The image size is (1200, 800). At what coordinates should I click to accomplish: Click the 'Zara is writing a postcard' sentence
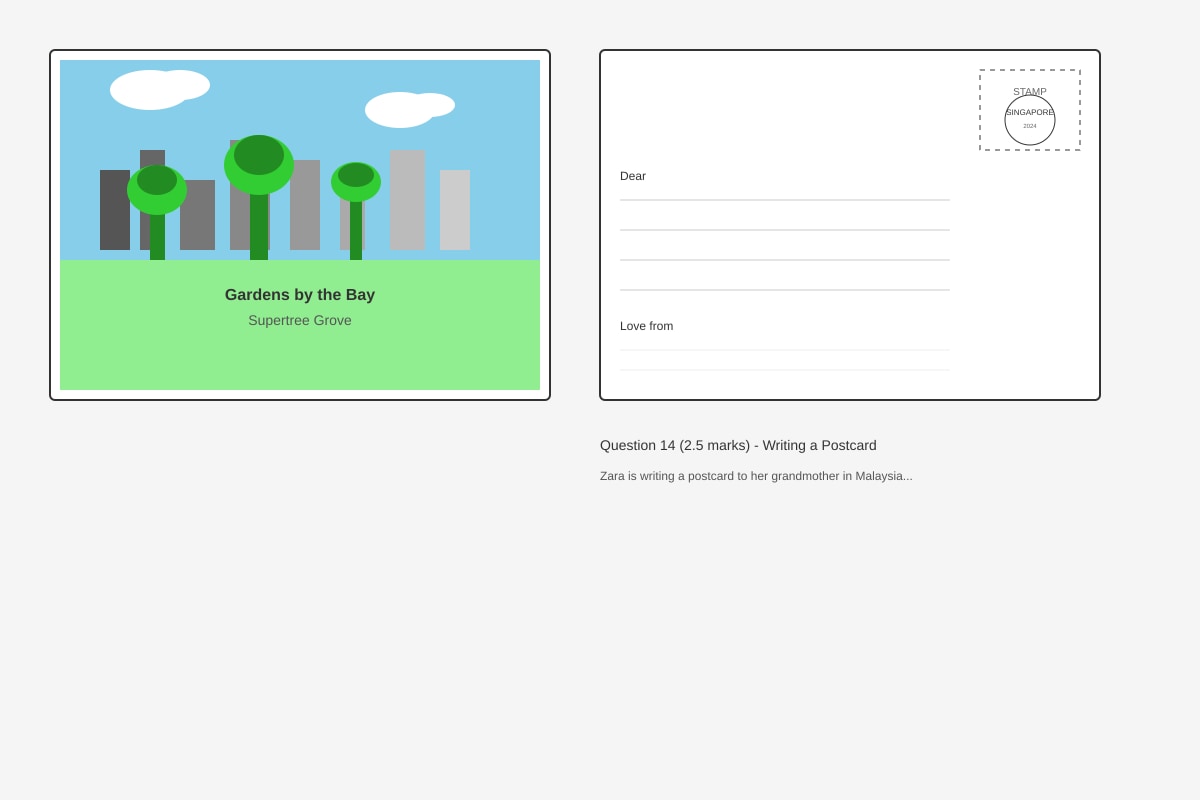[x=756, y=476]
